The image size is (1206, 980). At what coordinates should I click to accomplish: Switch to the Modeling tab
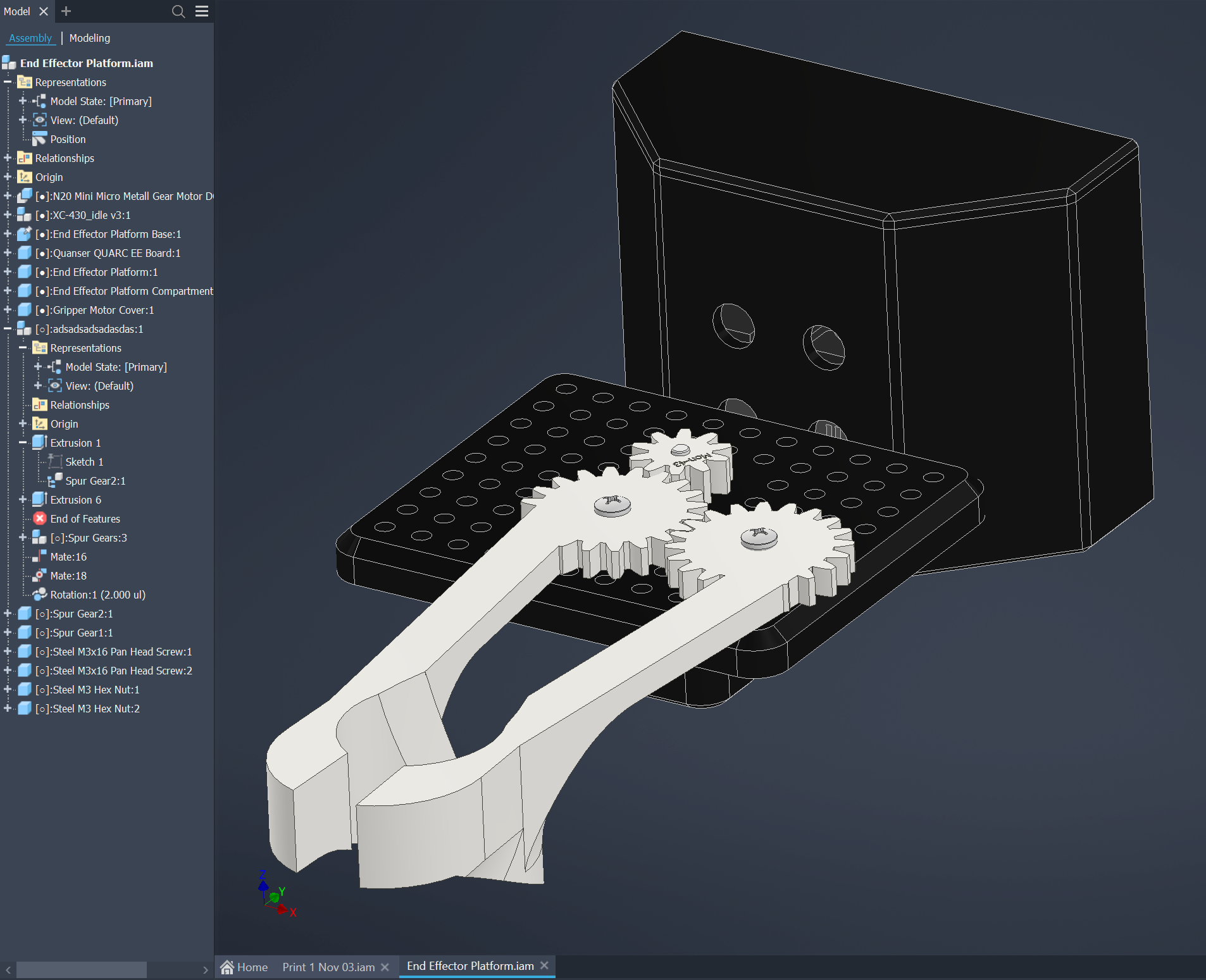(89, 38)
